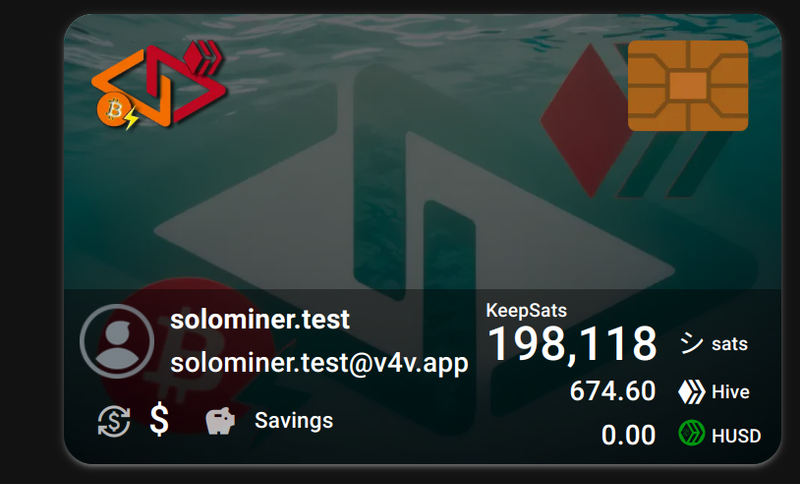Open the Savings link
This screenshot has width=800, height=484.
[x=293, y=421]
